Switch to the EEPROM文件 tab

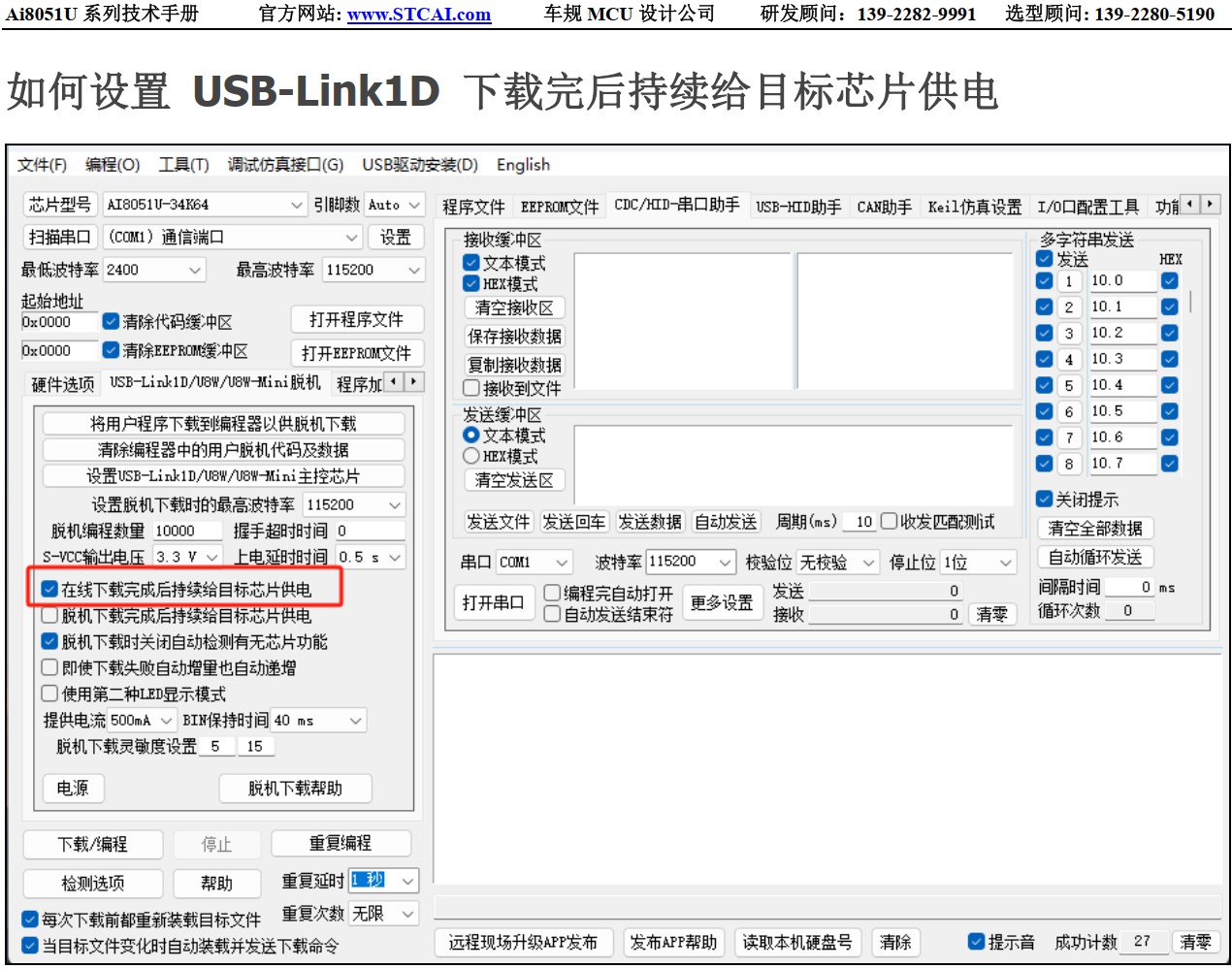(x=560, y=207)
